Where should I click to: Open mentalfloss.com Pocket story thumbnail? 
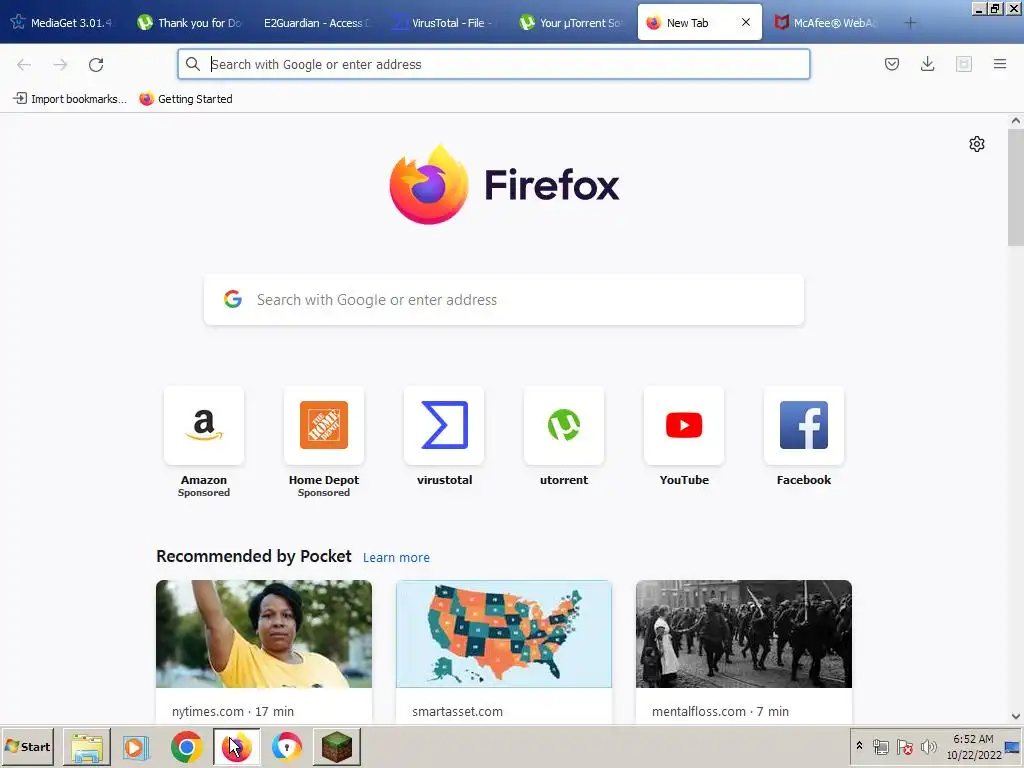[744, 633]
